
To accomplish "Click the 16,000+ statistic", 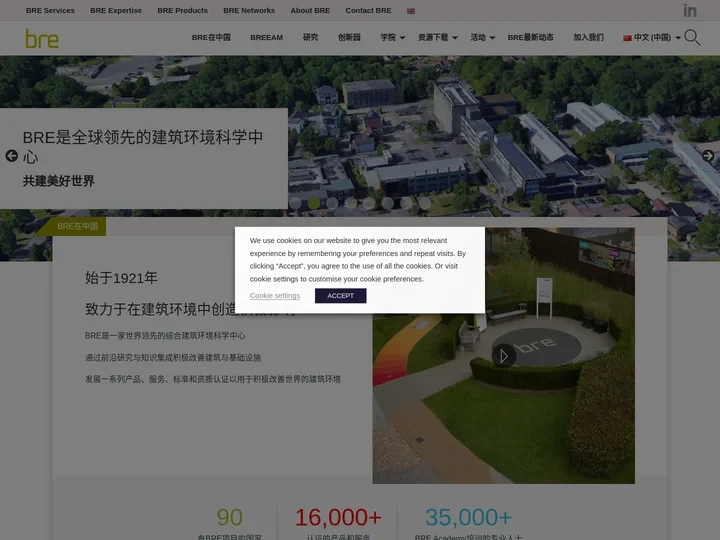I will coord(338,518).
